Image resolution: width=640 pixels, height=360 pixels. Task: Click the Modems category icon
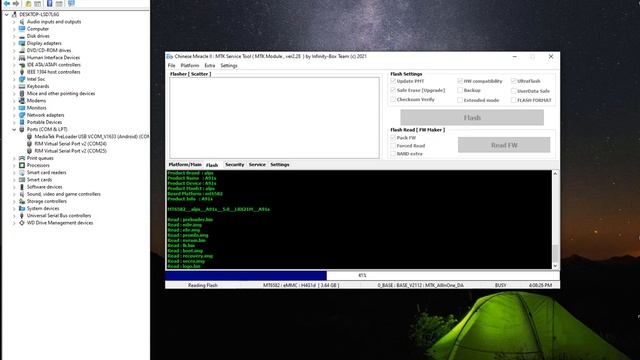click(22, 100)
